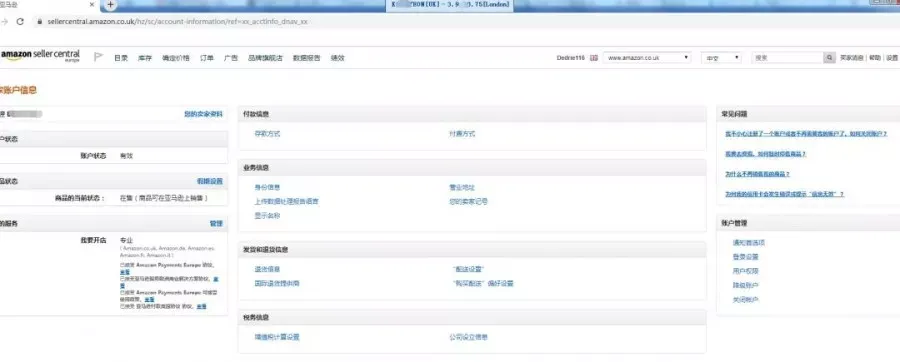Open 您的卖家资料 link
The height and width of the screenshot is (362, 900).
pos(203,114)
